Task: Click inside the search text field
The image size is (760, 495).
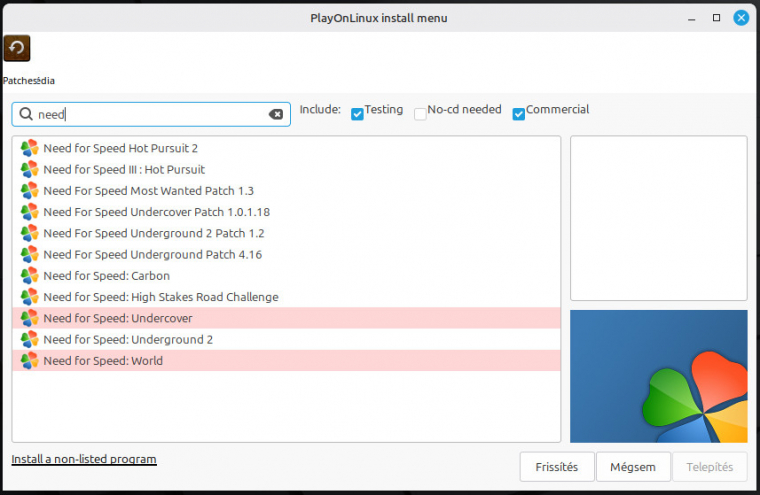Action: [x=150, y=114]
